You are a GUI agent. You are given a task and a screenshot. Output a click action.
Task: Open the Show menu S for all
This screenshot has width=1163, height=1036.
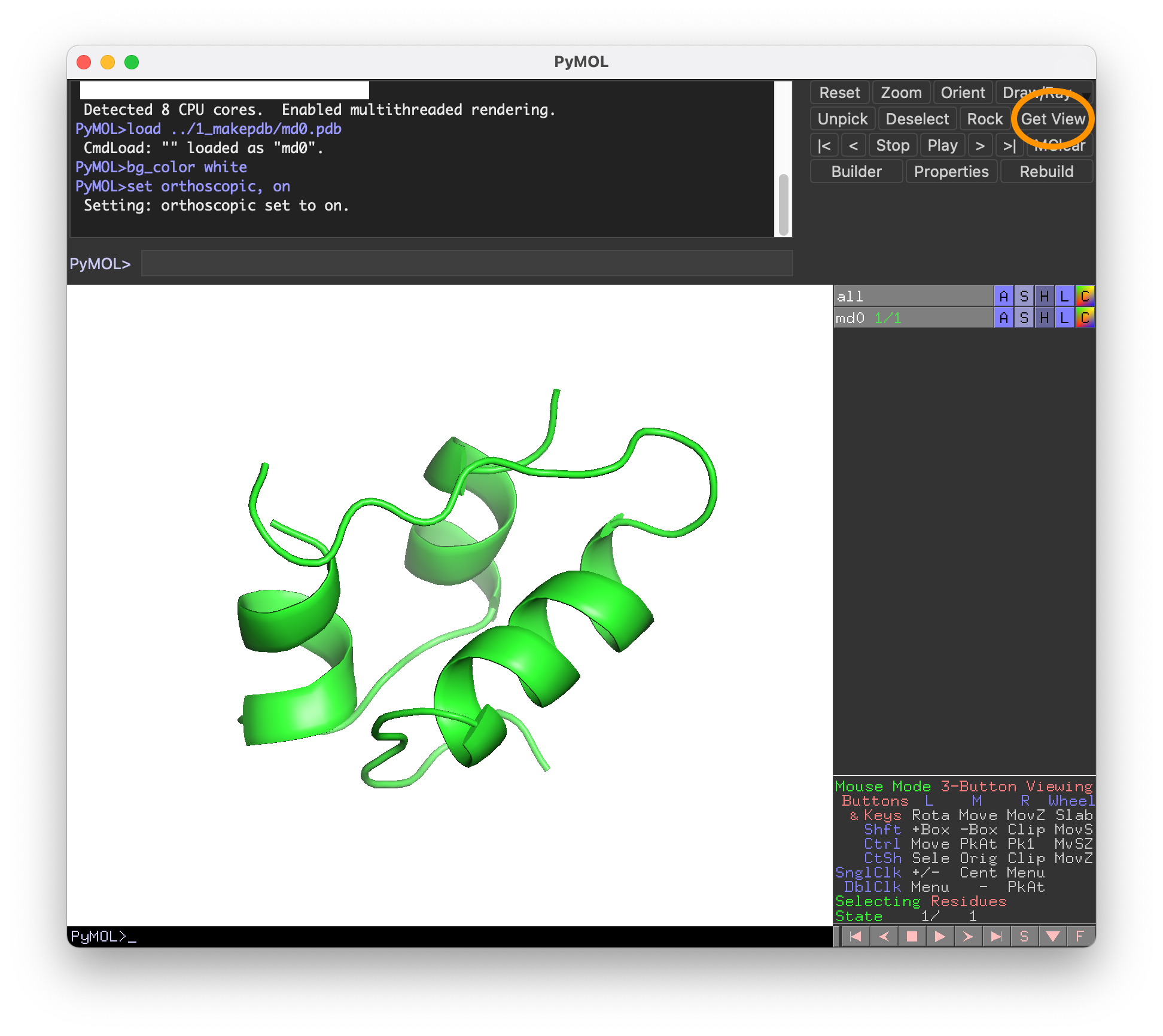click(1024, 296)
